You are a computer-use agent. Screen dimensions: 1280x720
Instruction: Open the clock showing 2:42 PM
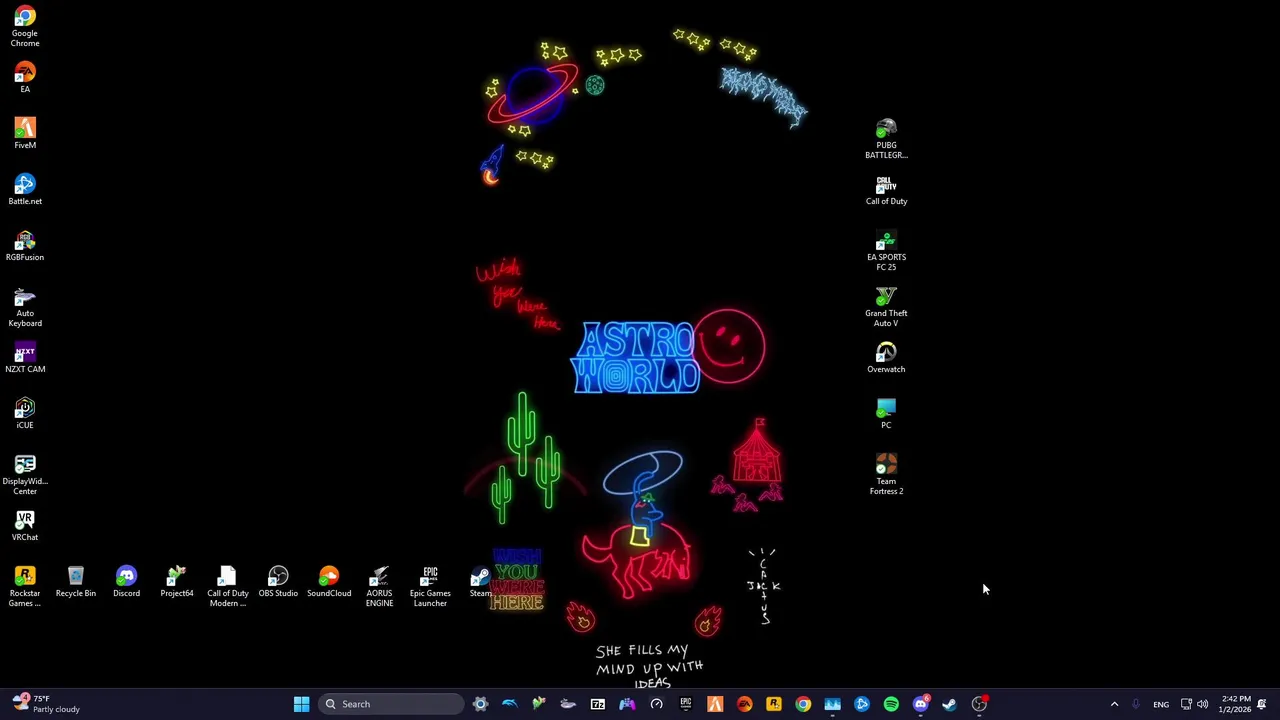pos(1235,704)
